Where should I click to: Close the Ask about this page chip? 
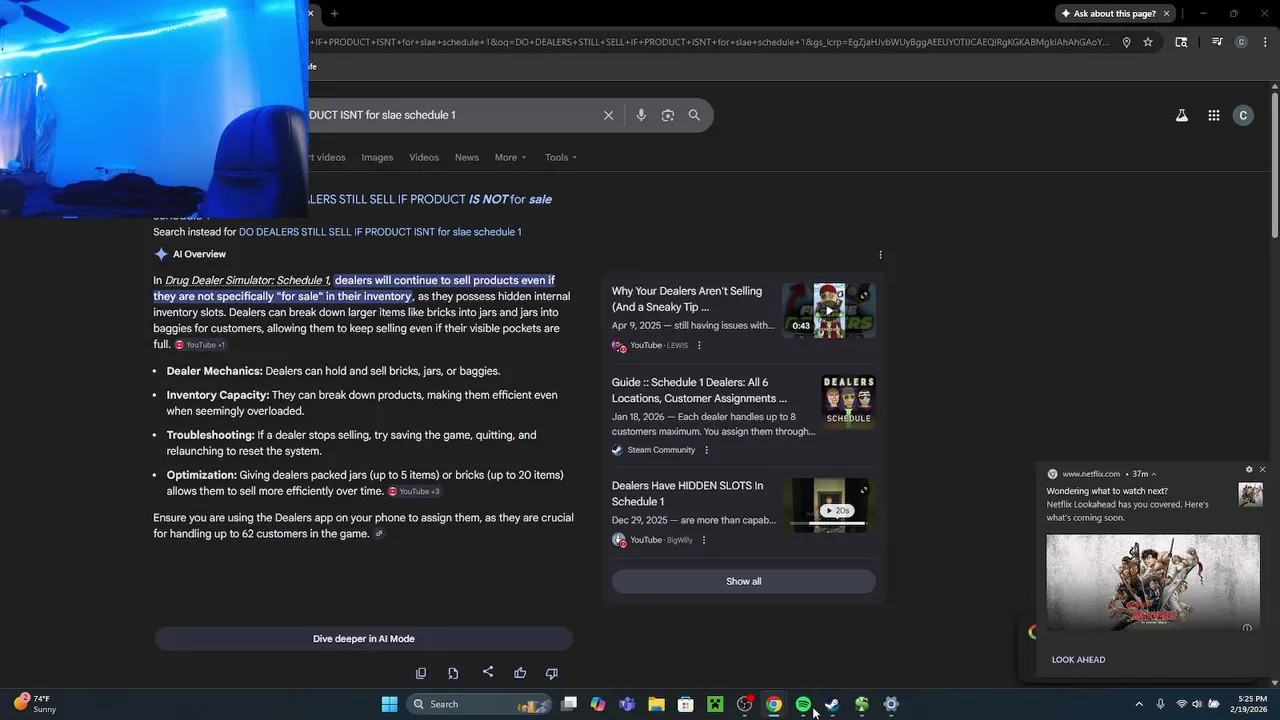1166,14
